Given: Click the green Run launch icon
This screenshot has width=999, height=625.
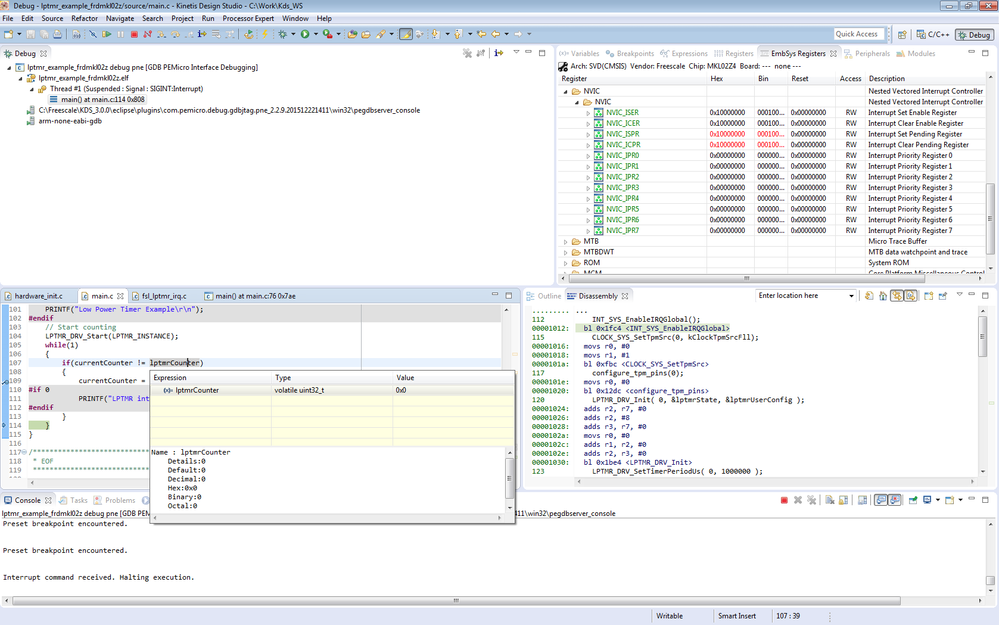Looking at the screenshot, I should coord(305,34).
